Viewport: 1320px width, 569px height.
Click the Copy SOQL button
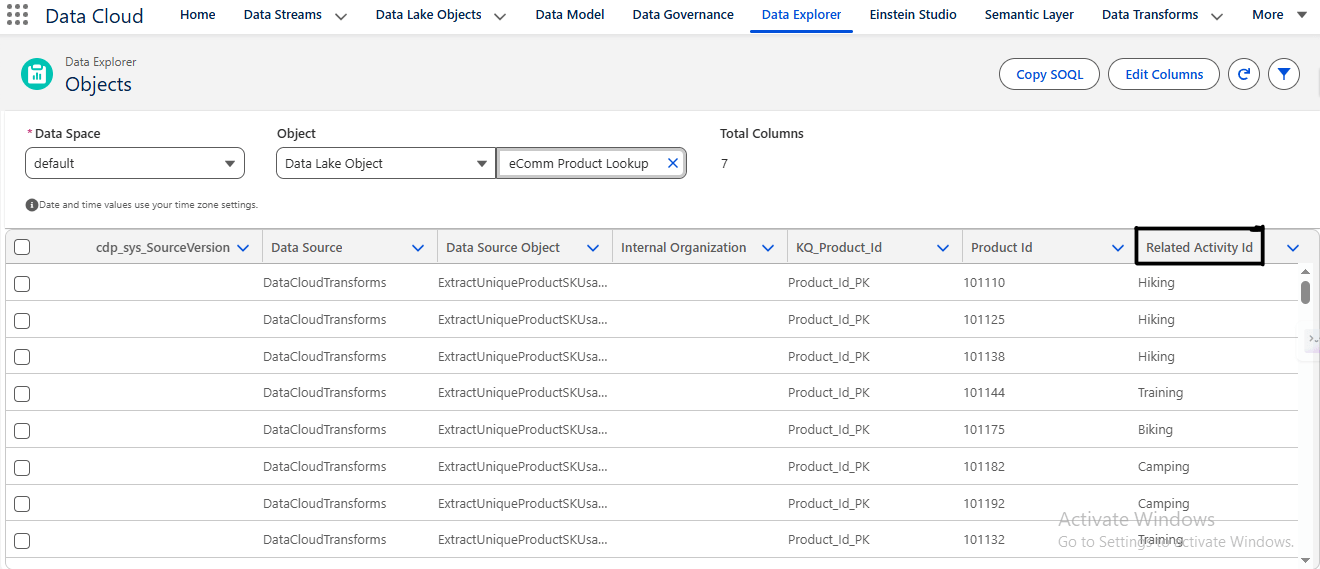1049,74
